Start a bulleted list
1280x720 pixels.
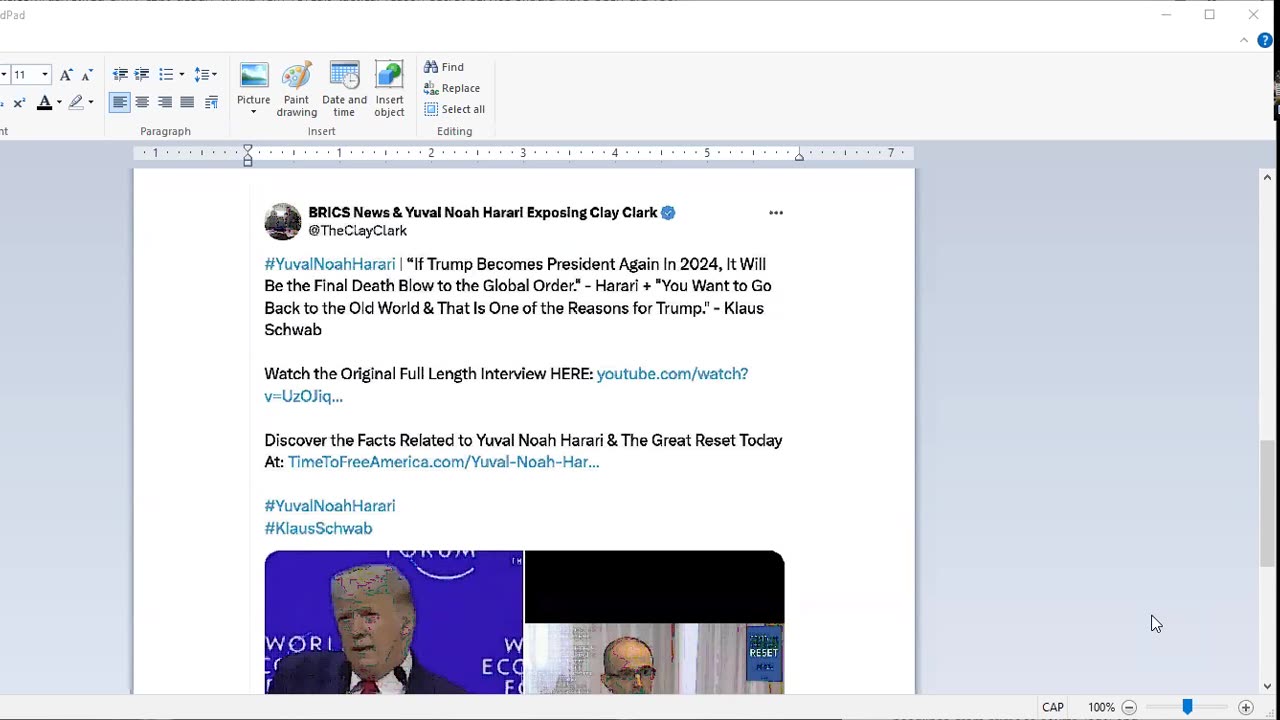tap(166, 75)
